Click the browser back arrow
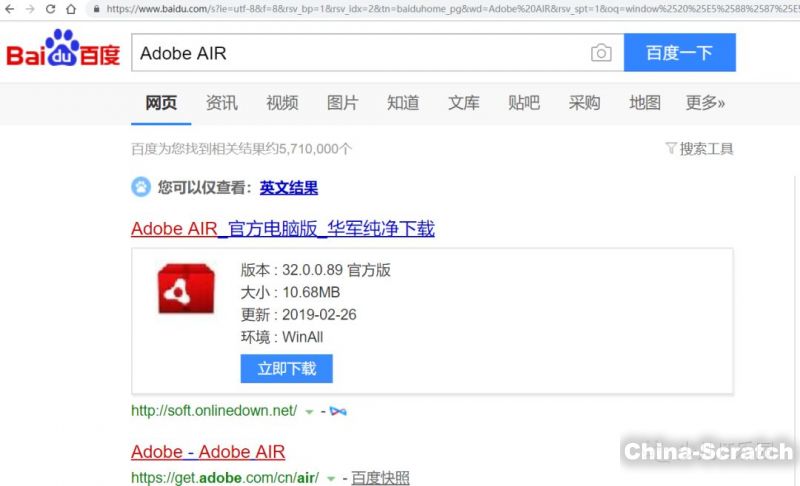800x486 pixels. click(9, 9)
